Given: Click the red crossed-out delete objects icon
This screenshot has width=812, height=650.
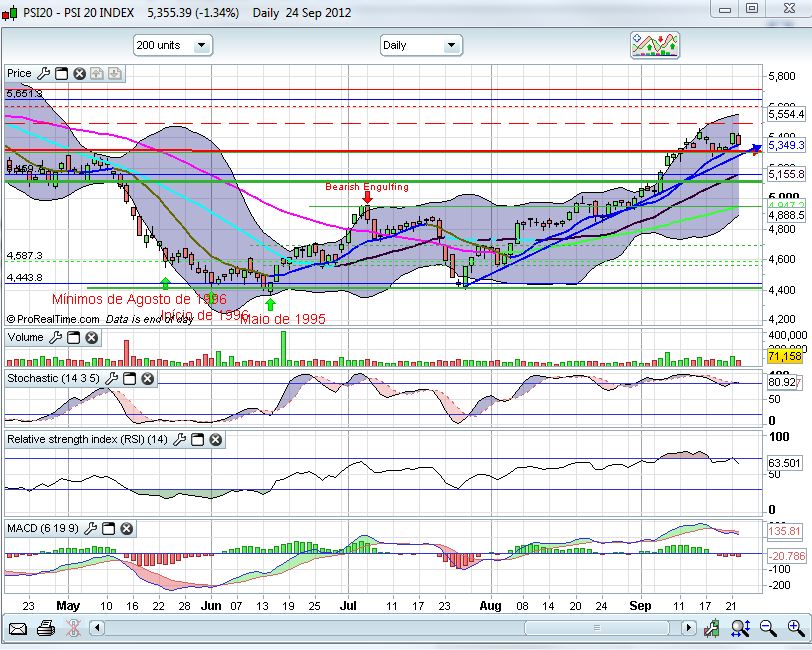Looking at the screenshot, I should (74, 629).
